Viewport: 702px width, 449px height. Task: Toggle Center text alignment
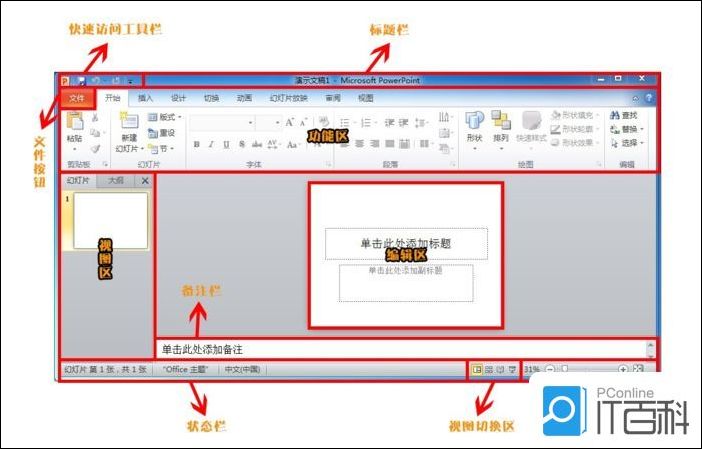click(360, 144)
